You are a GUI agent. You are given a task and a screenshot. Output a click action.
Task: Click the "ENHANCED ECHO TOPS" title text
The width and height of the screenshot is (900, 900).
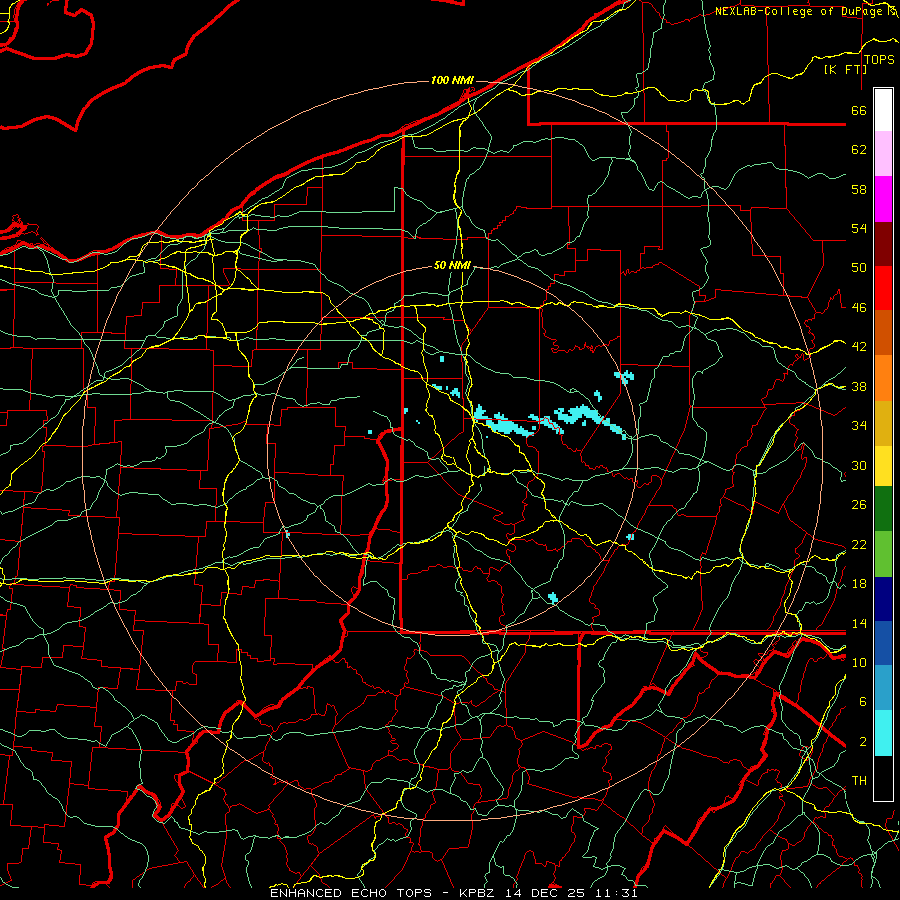point(351,893)
